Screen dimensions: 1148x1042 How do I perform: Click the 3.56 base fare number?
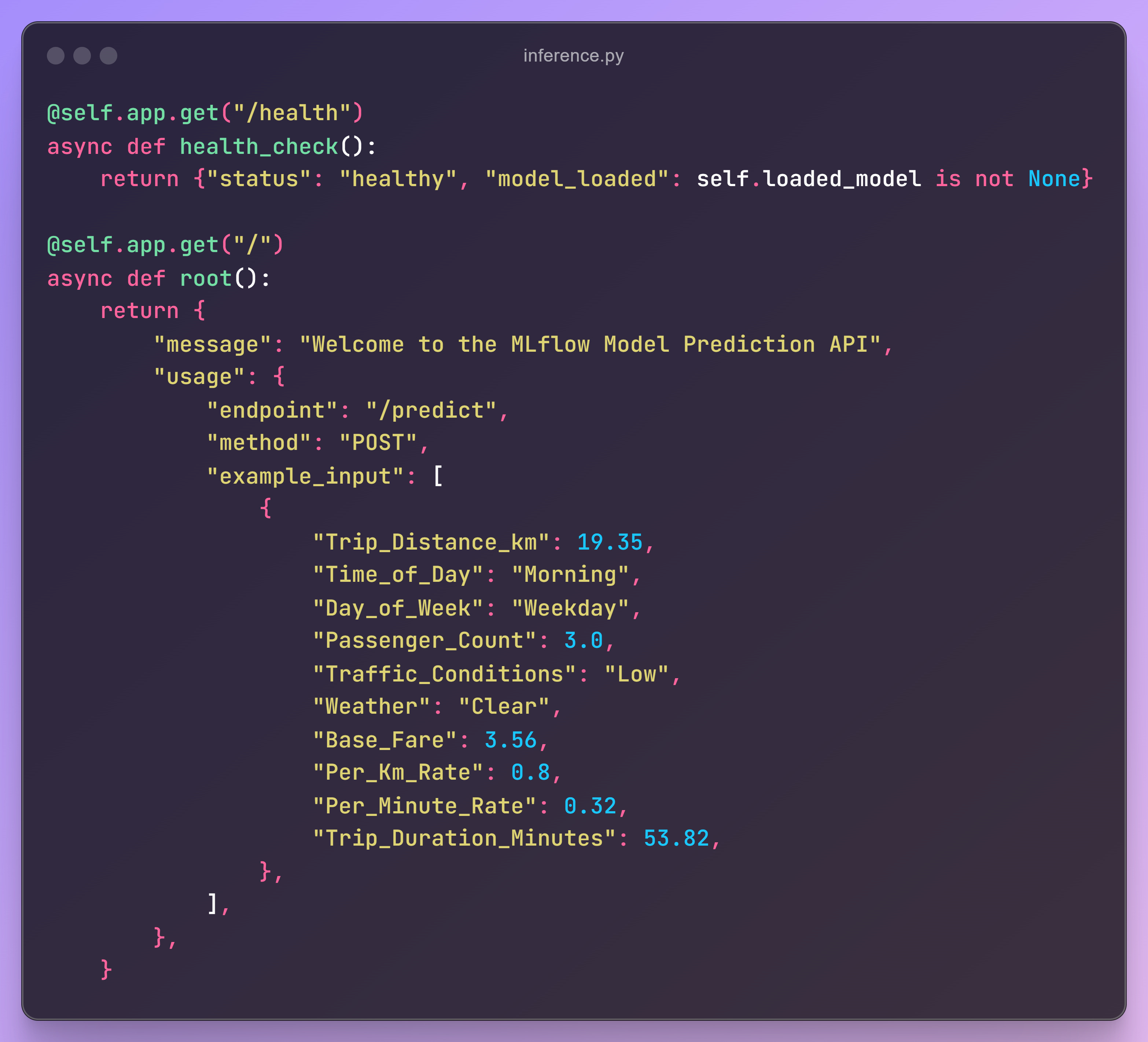click(x=510, y=740)
